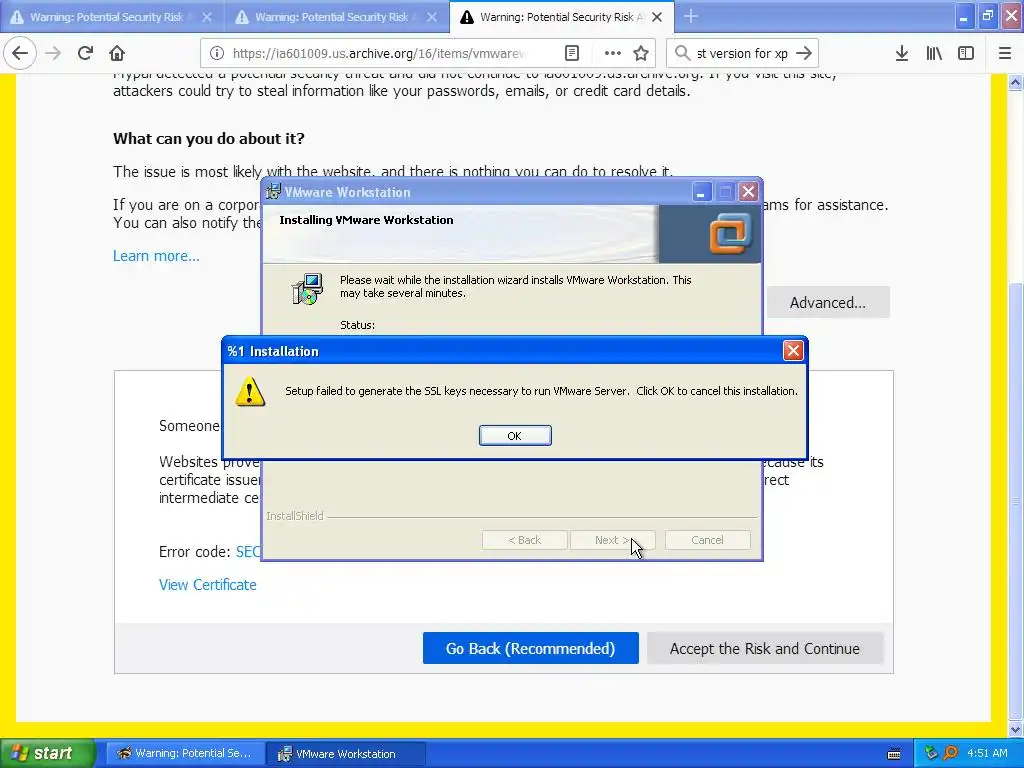The height and width of the screenshot is (768, 1024).
Task: Open a new tab with plus button
Action: [x=691, y=16]
